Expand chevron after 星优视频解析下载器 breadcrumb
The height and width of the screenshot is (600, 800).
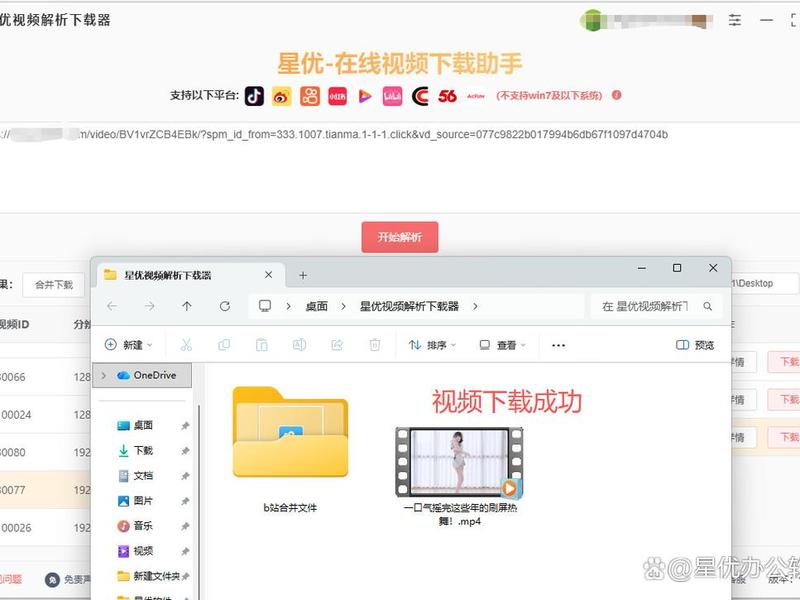point(475,306)
